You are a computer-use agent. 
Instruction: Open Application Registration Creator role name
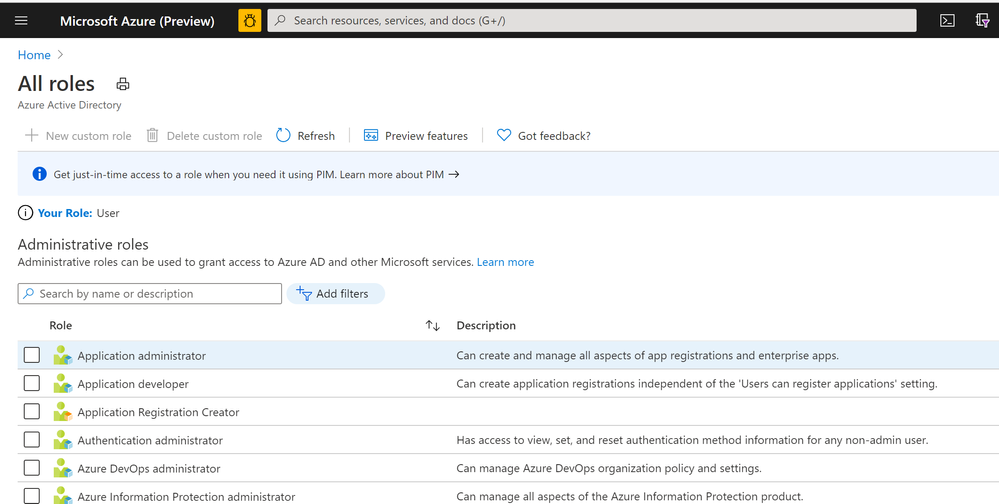(159, 412)
